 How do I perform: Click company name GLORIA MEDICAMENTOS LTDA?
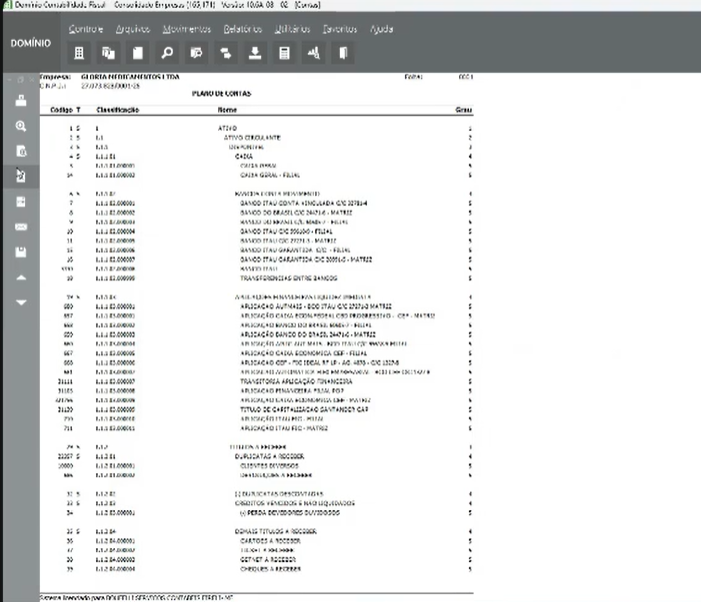tap(130, 77)
